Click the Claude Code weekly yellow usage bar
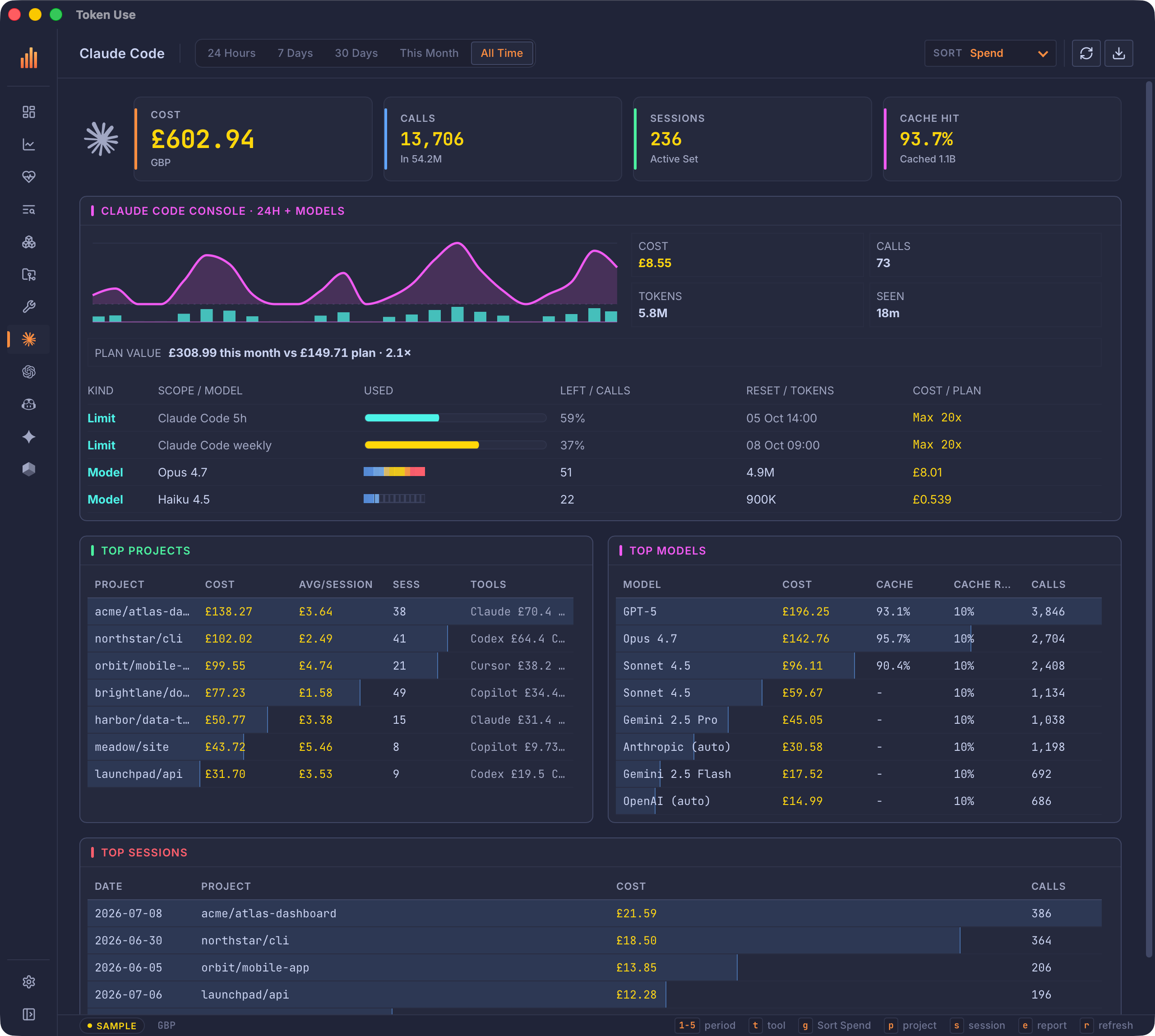The image size is (1155, 1036). (455, 445)
